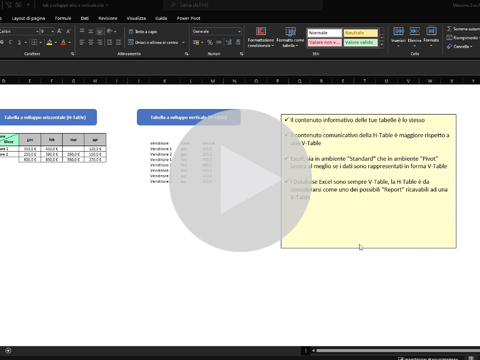Click the Riempimento fill icon
The width and height of the screenshot is (480, 360).
[x=449, y=38]
